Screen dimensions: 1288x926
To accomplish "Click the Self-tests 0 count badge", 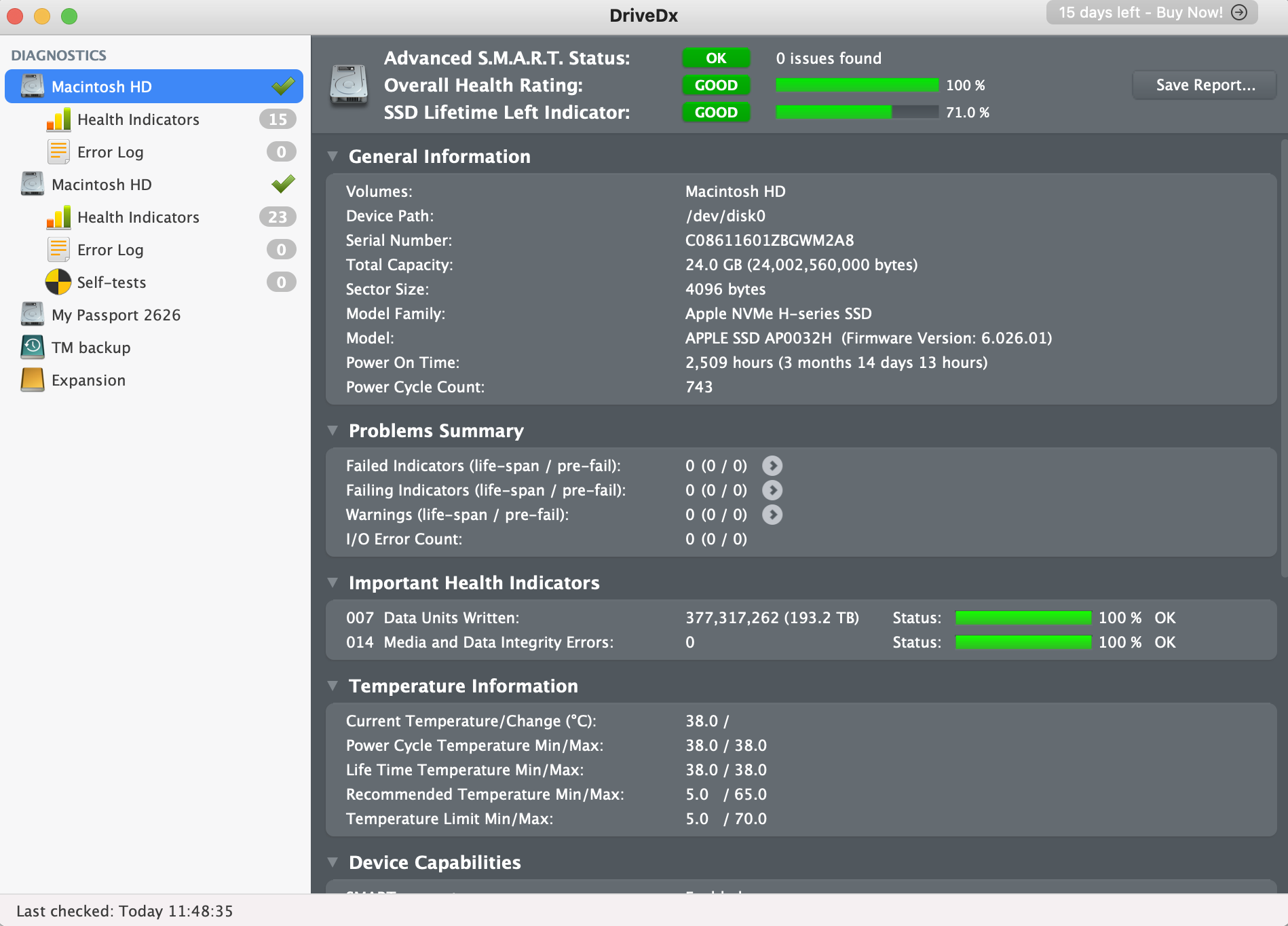I will tap(281, 282).
